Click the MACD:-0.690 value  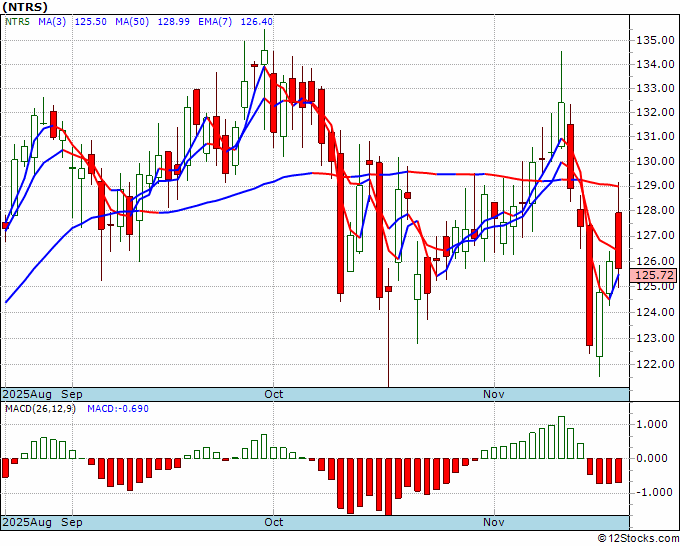pos(118,409)
